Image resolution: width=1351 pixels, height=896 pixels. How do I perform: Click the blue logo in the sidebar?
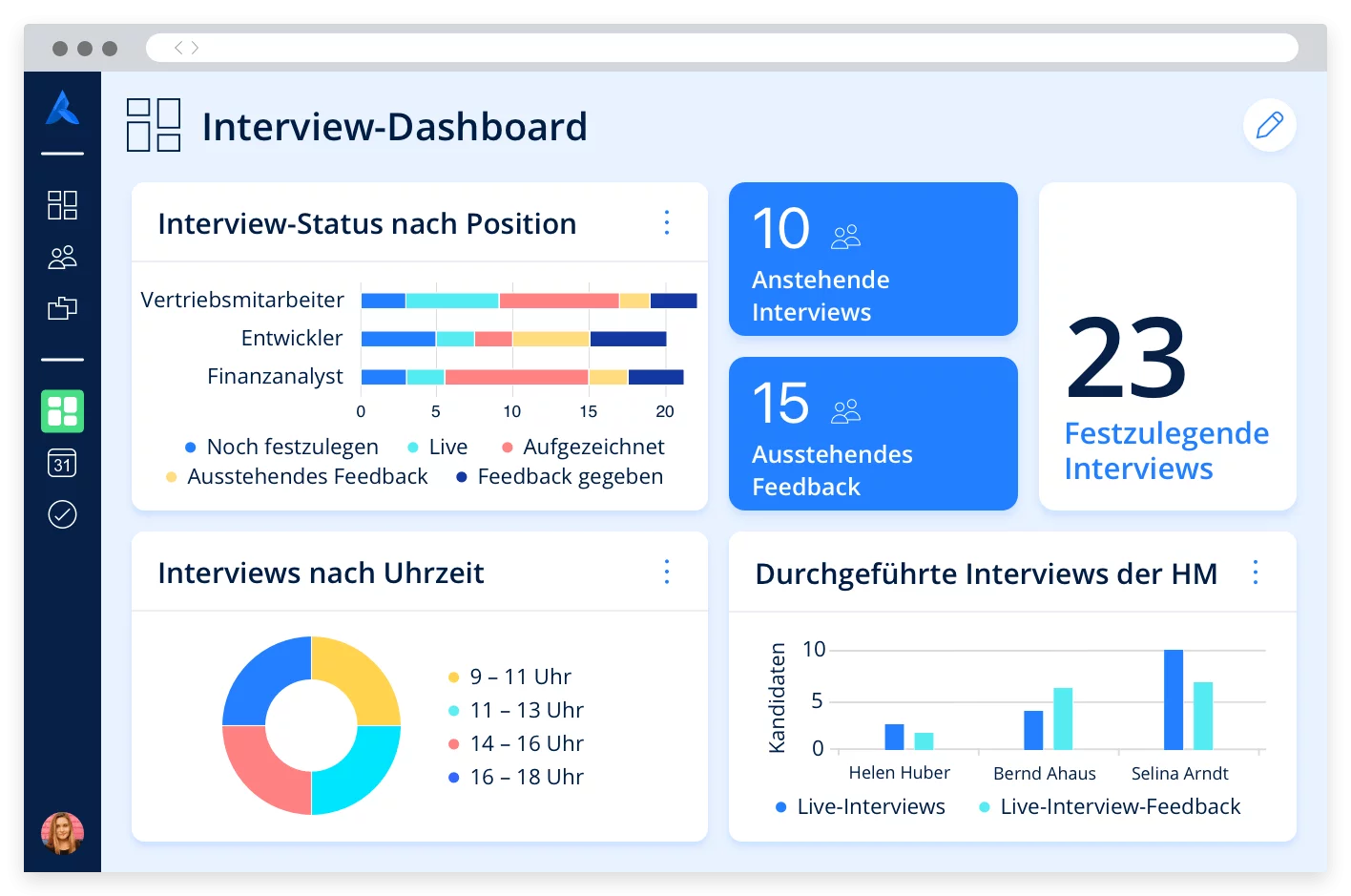pos(62,108)
